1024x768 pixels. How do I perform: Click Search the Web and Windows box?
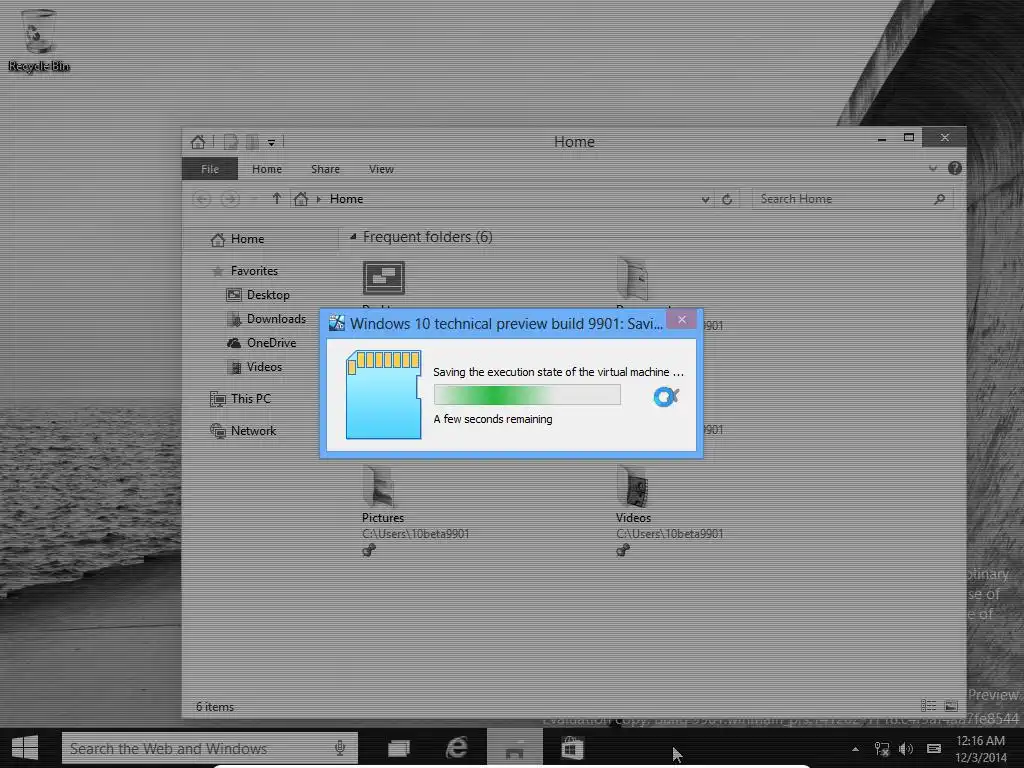pos(210,748)
